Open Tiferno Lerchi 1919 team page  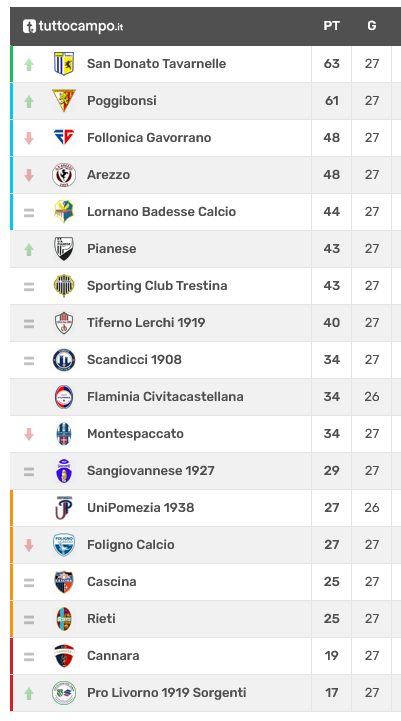[x=146, y=322]
